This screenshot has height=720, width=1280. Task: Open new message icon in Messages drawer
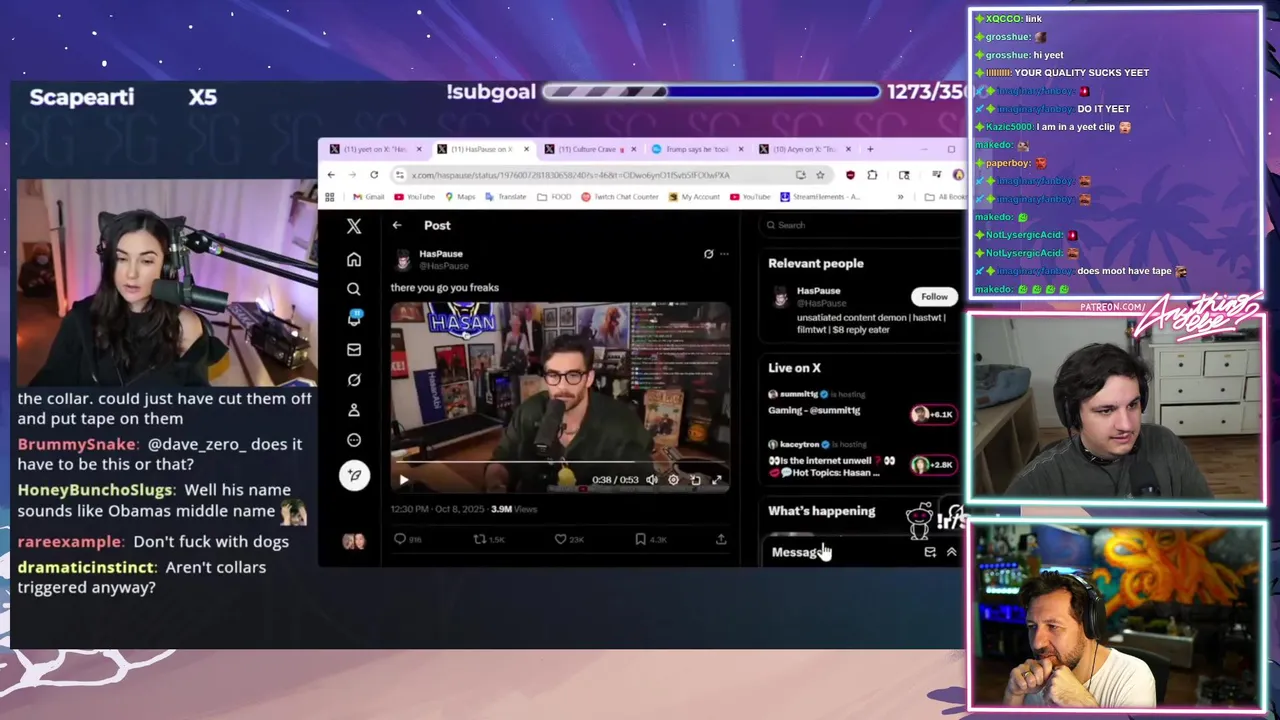coord(930,552)
